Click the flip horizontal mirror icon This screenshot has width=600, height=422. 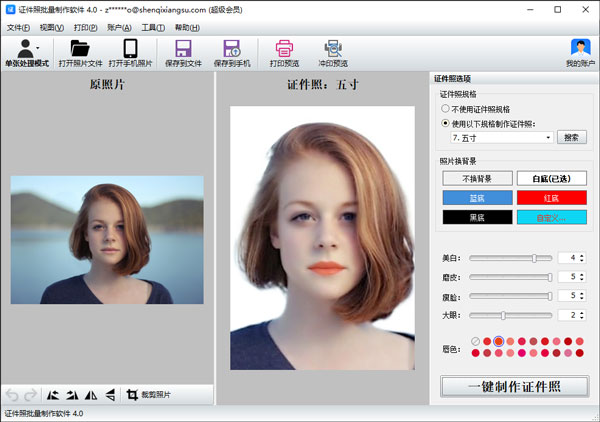pos(90,395)
